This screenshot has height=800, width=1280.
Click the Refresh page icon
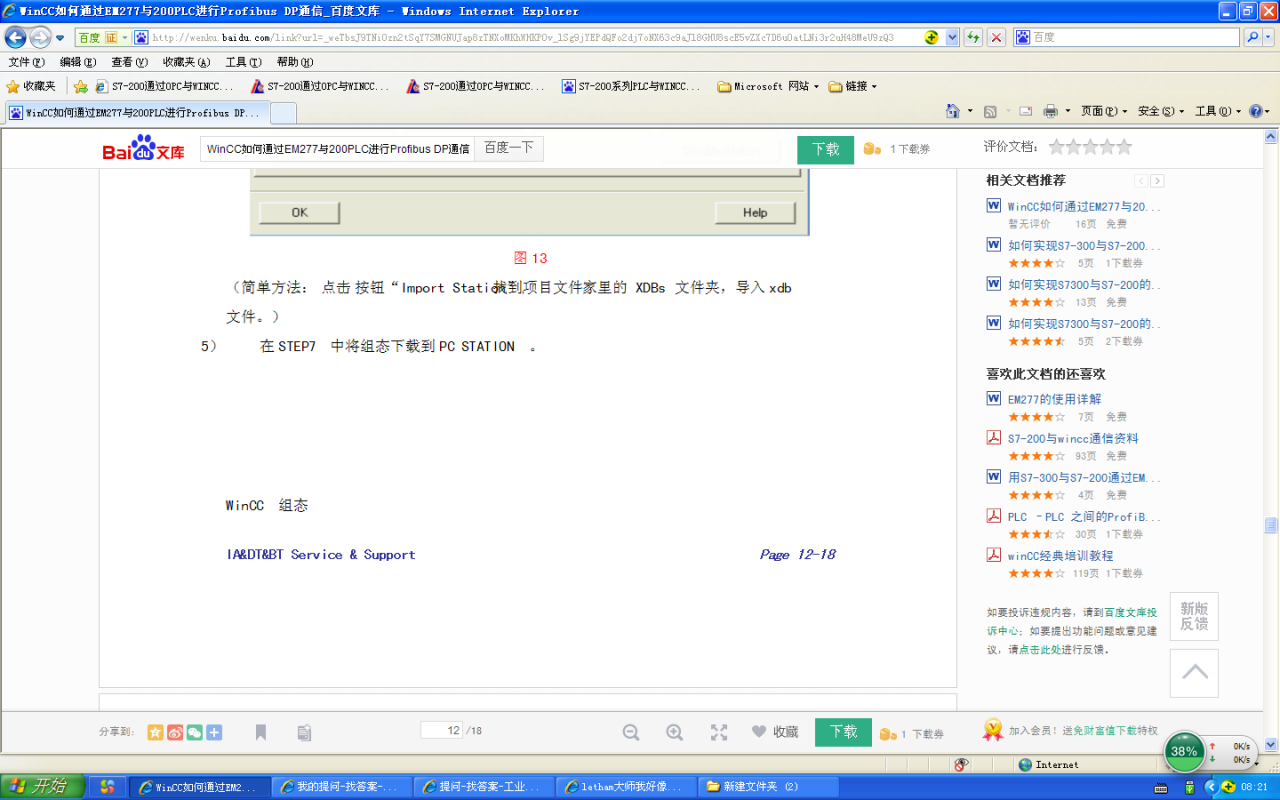(x=973, y=37)
